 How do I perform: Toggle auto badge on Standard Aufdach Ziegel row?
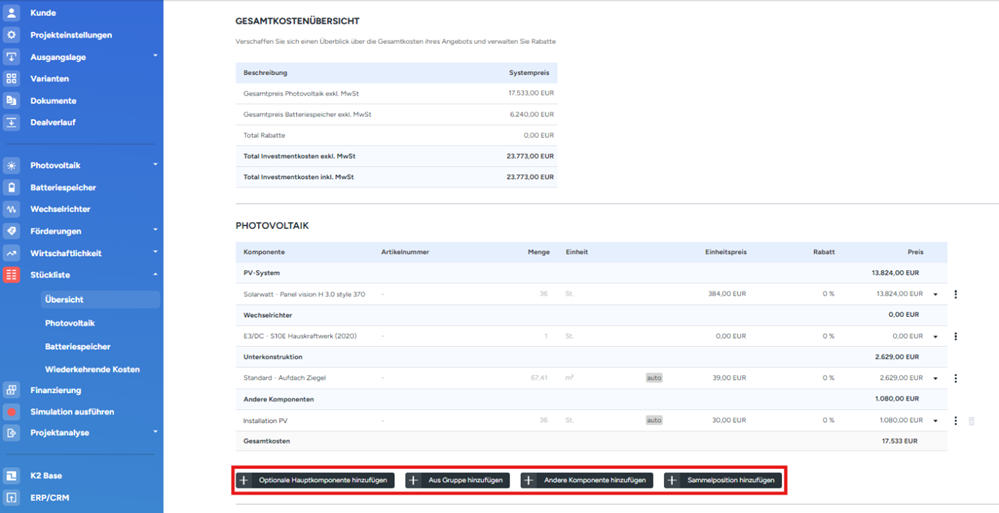coord(654,378)
